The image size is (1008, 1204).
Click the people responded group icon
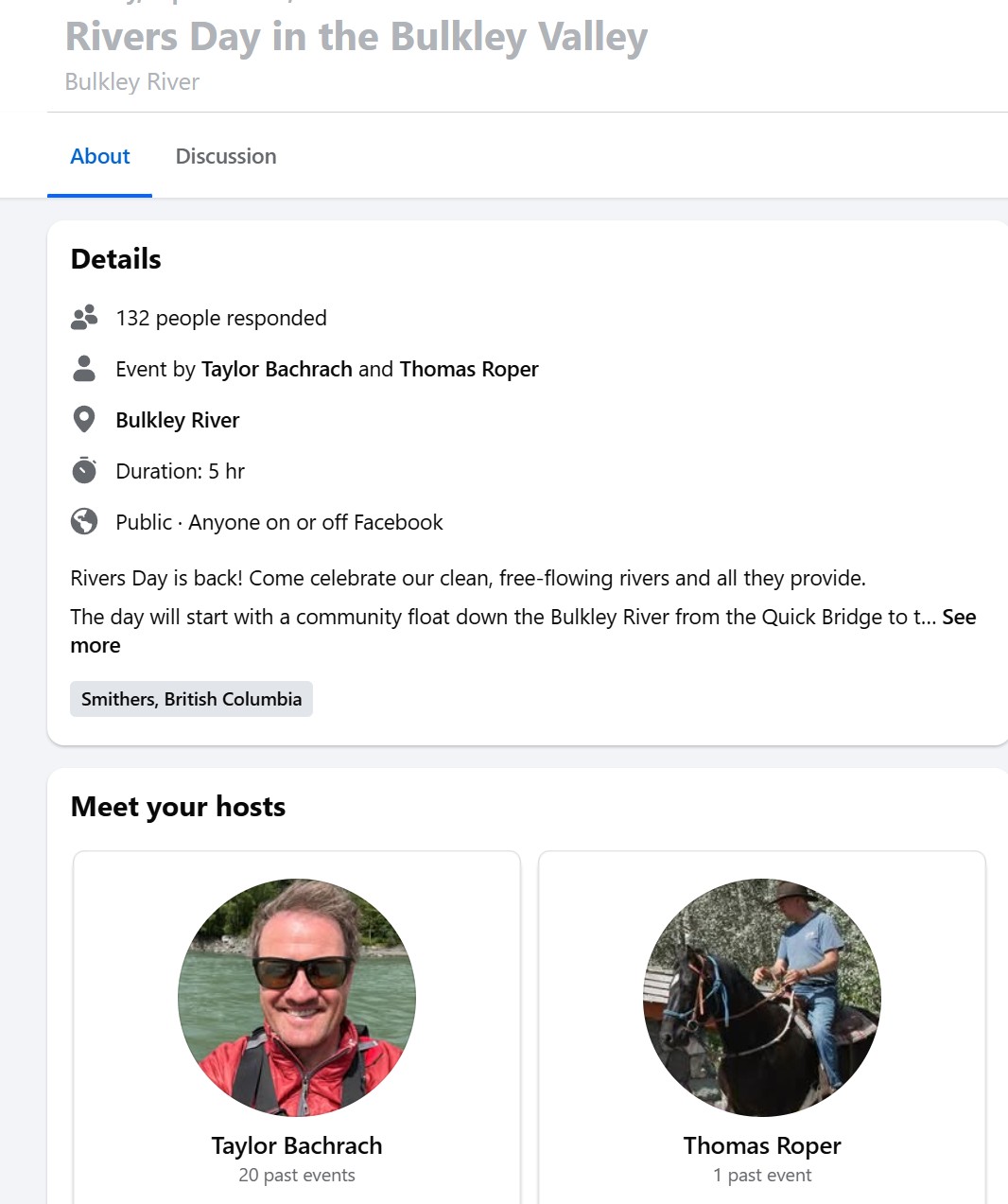coord(84,318)
